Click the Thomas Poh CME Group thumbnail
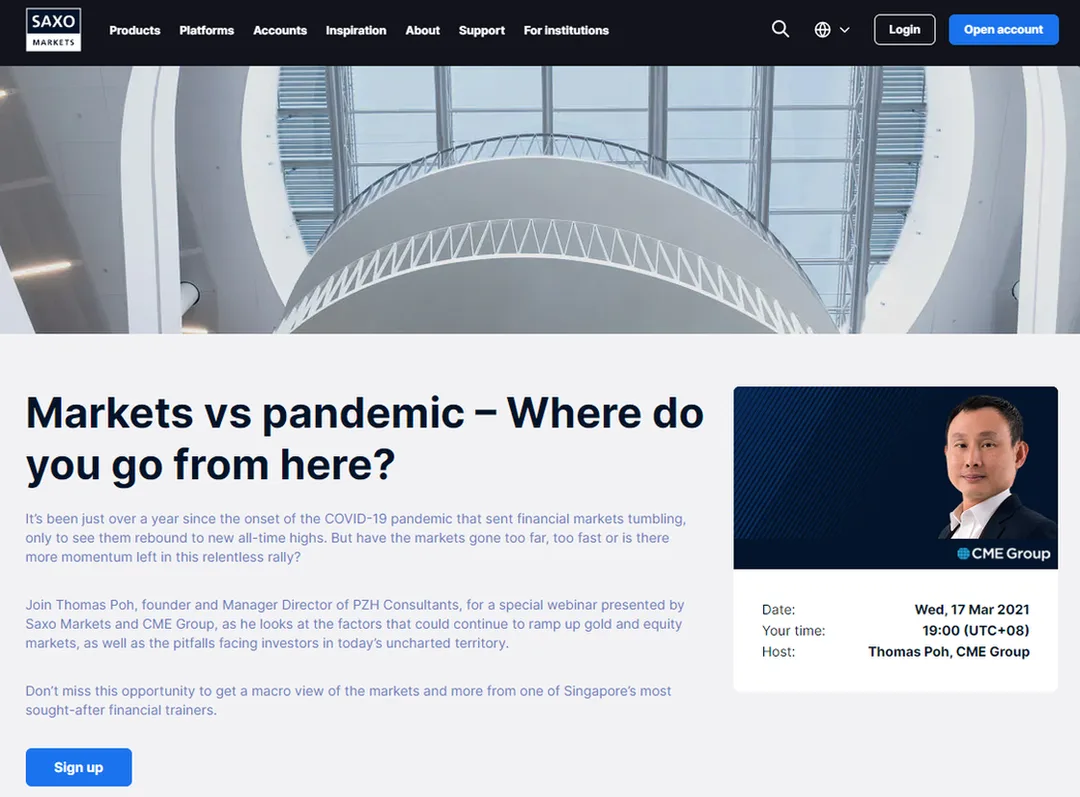Viewport: 1080px width, 797px height. [895, 477]
